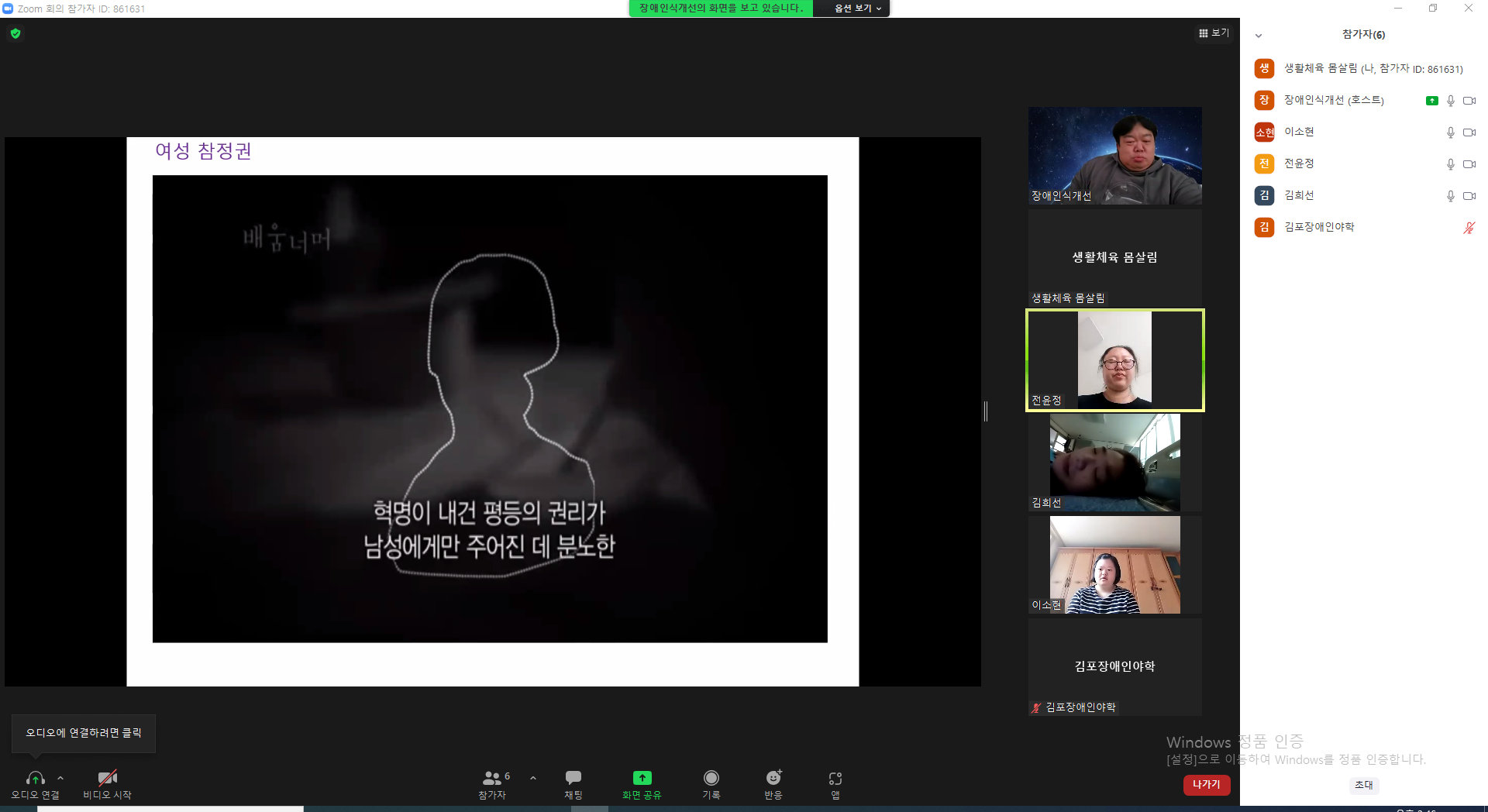Click the 전윤정 name in participant list
The image size is (1488, 812).
1299,164
